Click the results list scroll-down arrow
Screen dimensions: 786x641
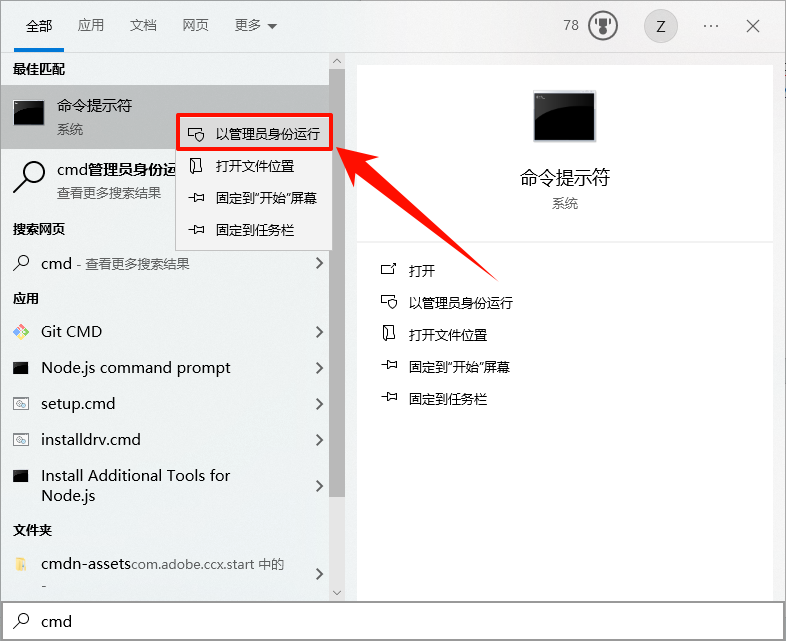[337, 593]
